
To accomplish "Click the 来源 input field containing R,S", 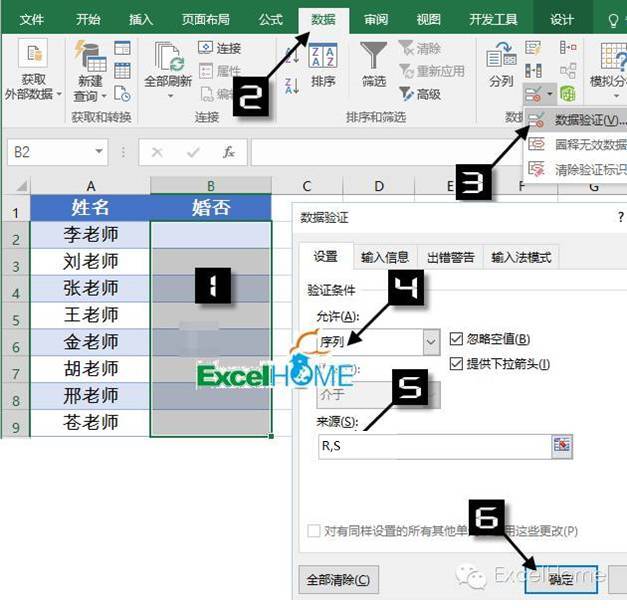I will click(435, 446).
